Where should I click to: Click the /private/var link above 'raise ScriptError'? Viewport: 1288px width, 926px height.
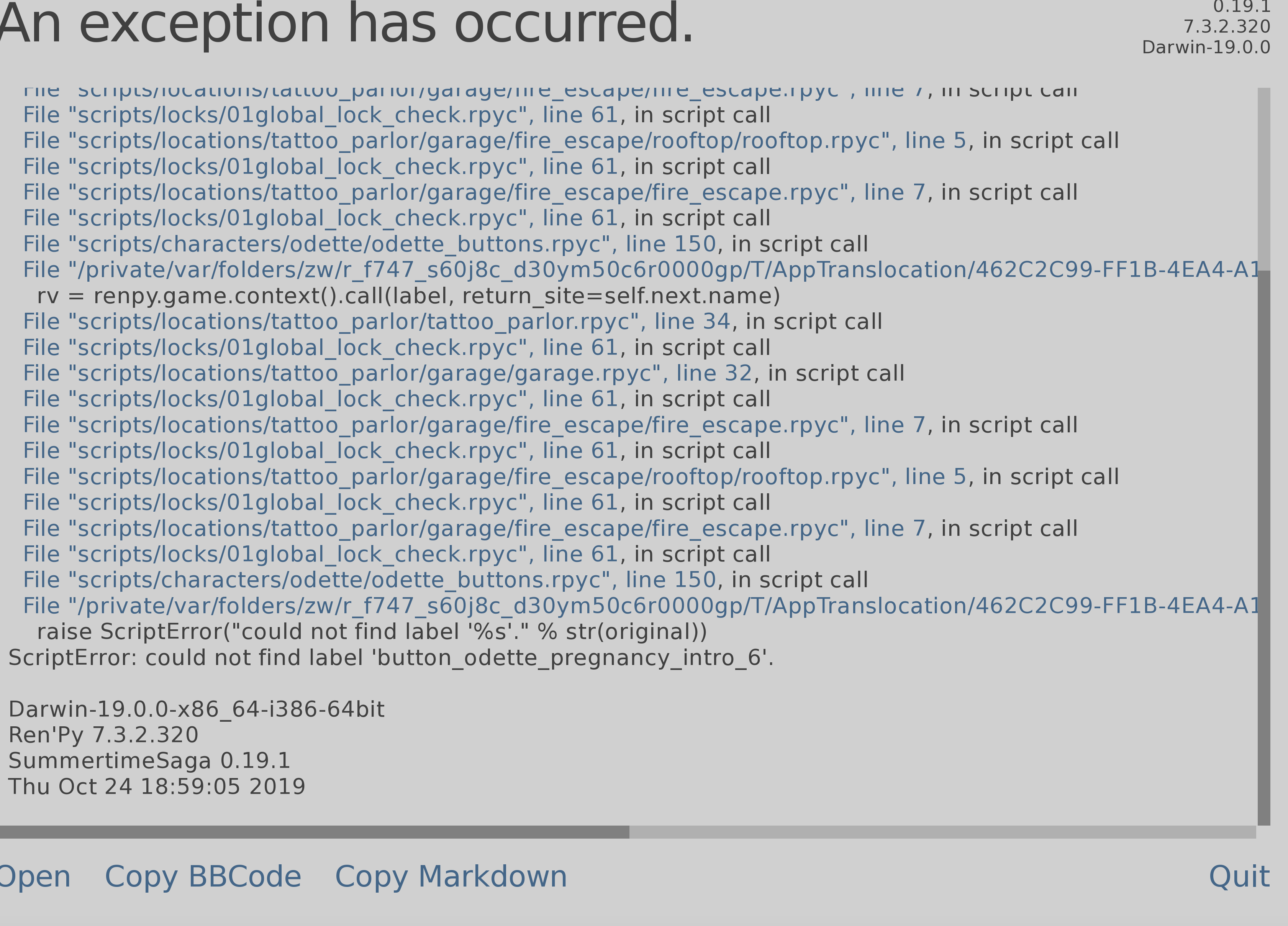[641, 606]
